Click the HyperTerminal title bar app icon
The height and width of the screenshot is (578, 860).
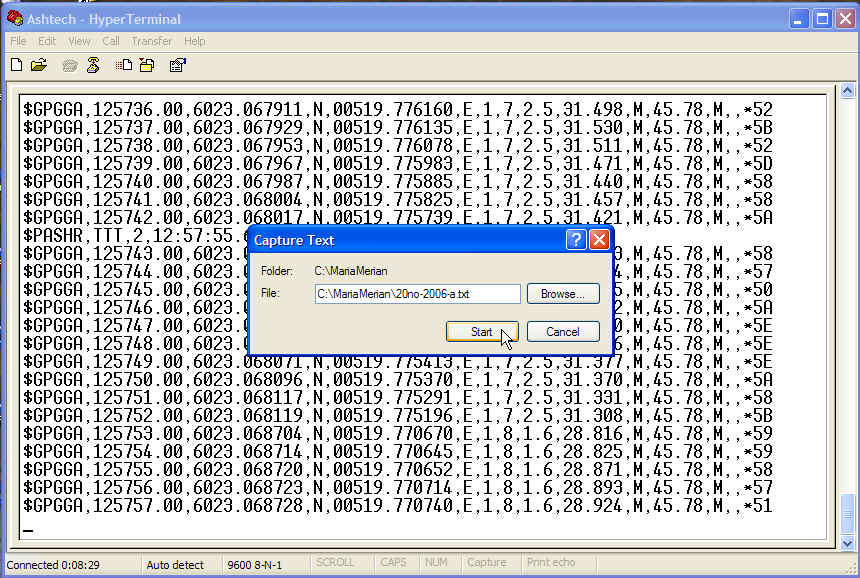click(14, 17)
